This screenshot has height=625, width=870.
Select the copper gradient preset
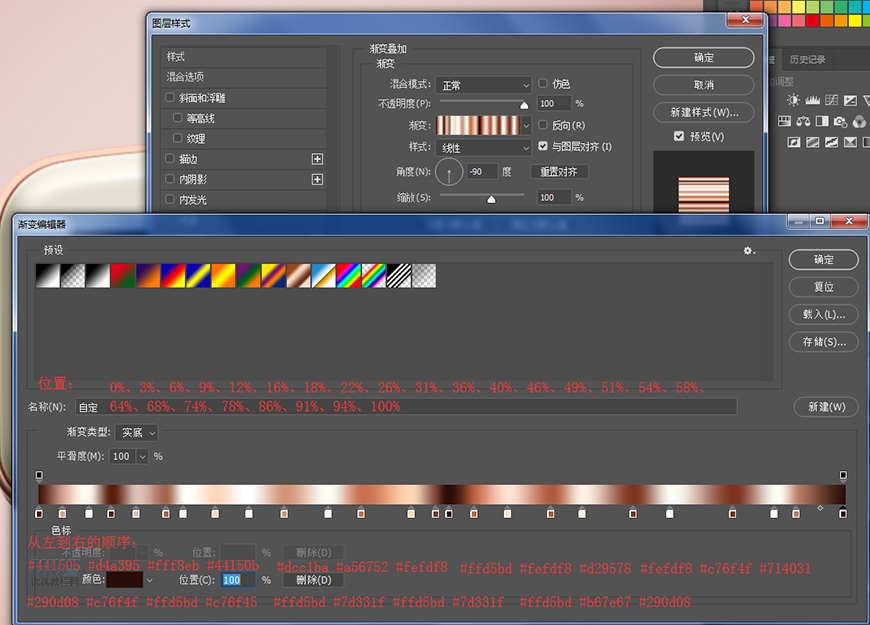click(x=298, y=275)
